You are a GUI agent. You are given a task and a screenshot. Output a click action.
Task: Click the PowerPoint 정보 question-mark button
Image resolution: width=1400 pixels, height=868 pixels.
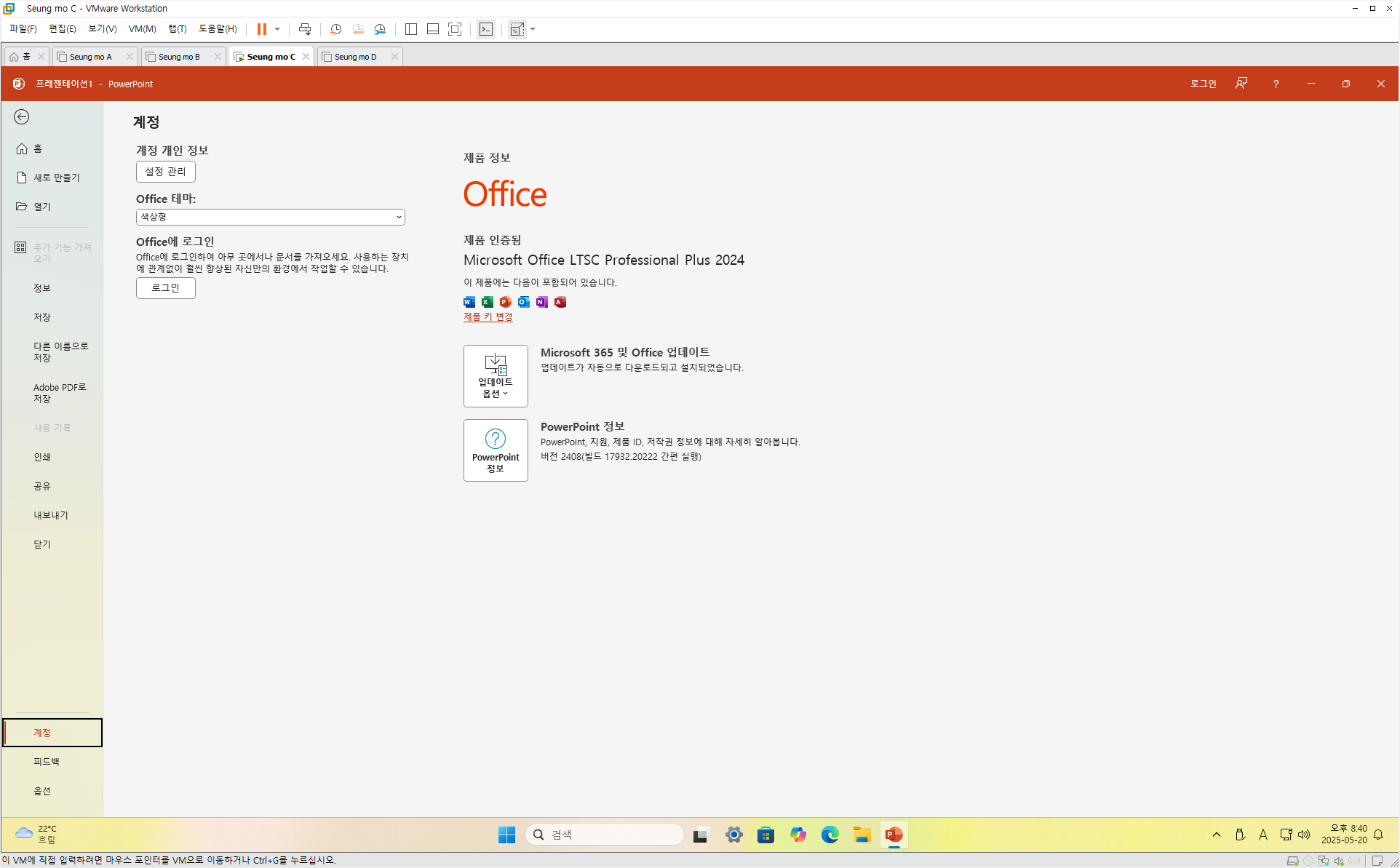[x=496, y=450]
